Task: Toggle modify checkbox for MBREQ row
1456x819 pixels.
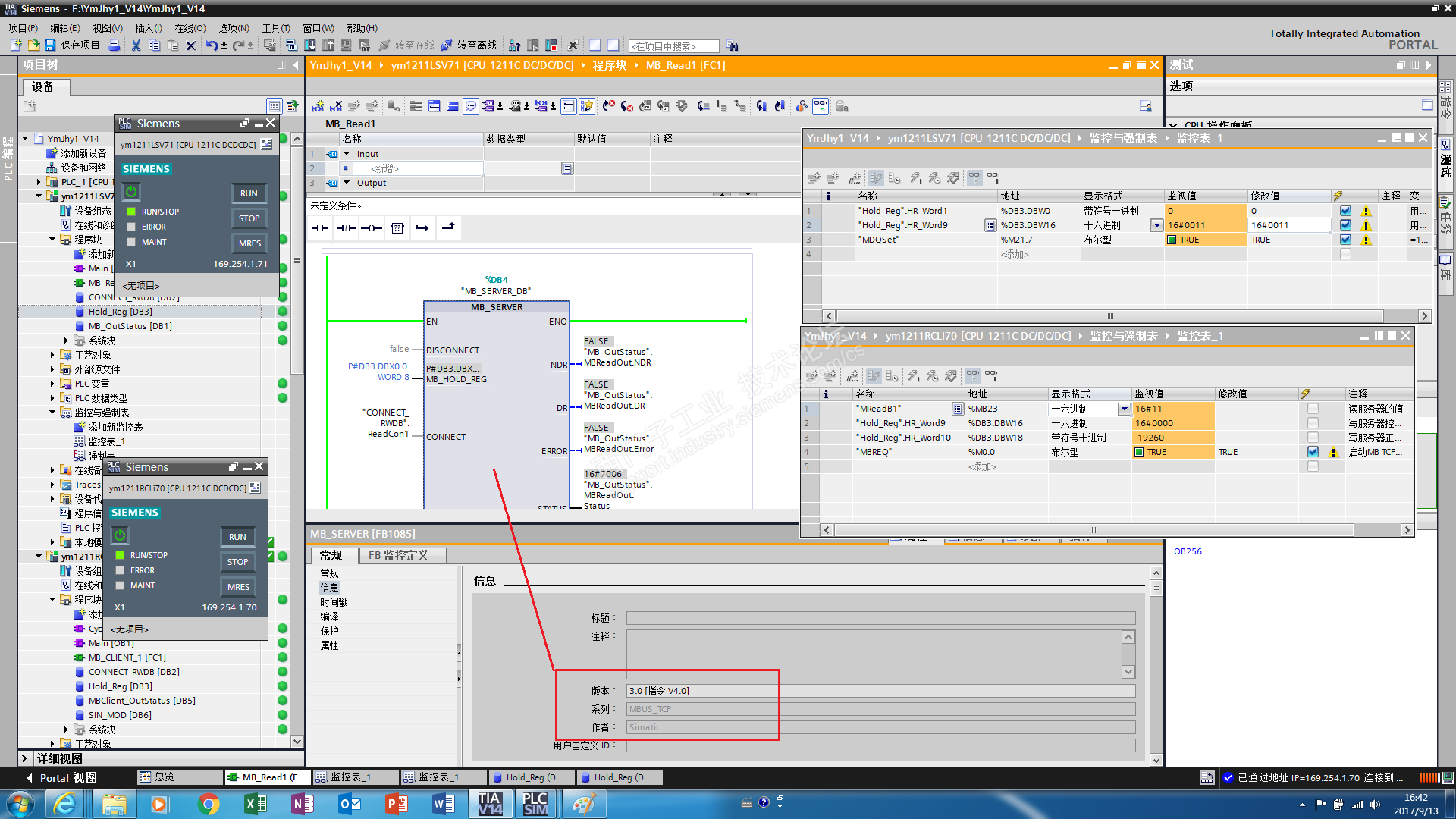Action: click(1313, 452)
